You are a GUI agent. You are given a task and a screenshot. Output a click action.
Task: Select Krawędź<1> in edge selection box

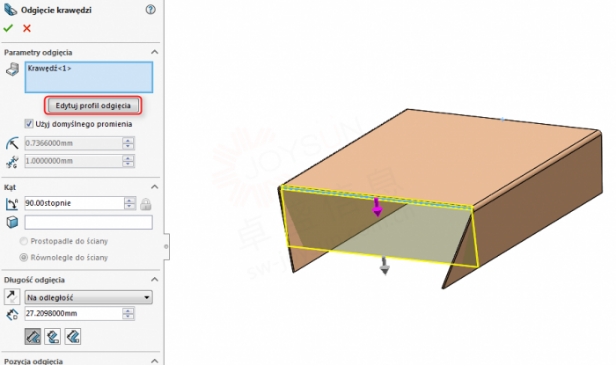(x=50, y=68)
